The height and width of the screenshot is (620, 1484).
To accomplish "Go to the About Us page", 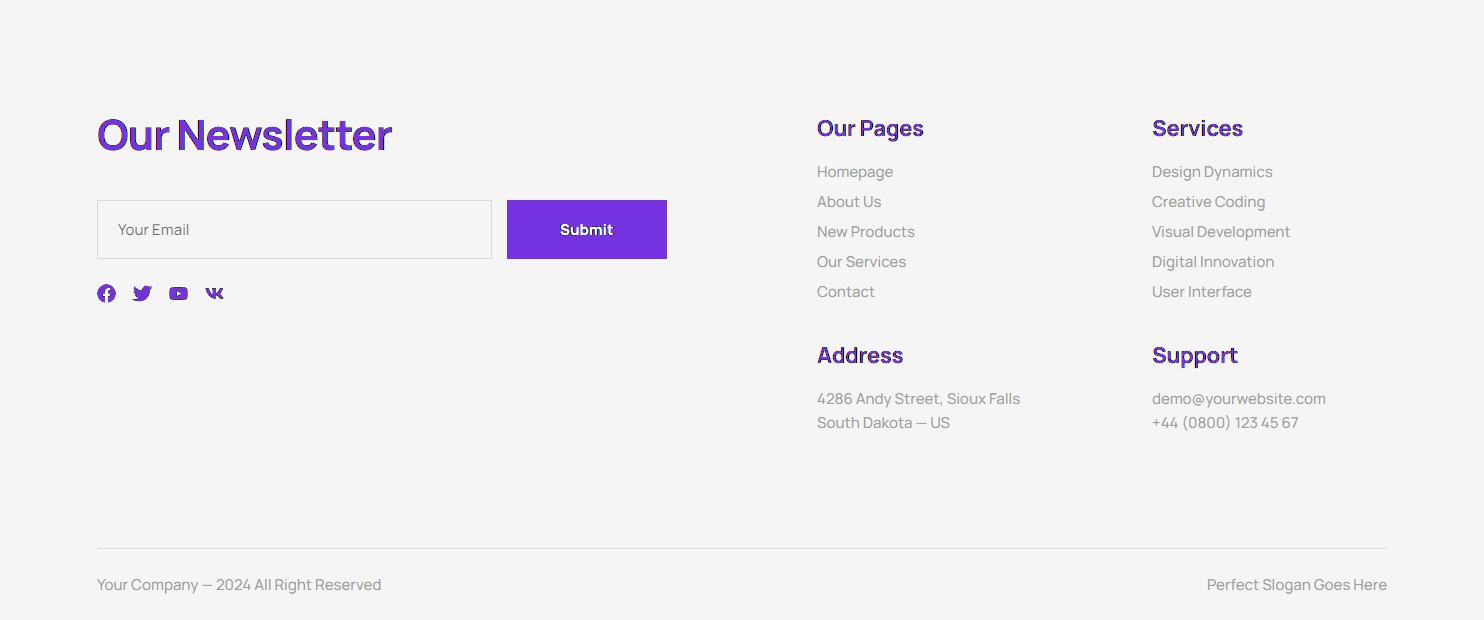I will pos(849,201).
